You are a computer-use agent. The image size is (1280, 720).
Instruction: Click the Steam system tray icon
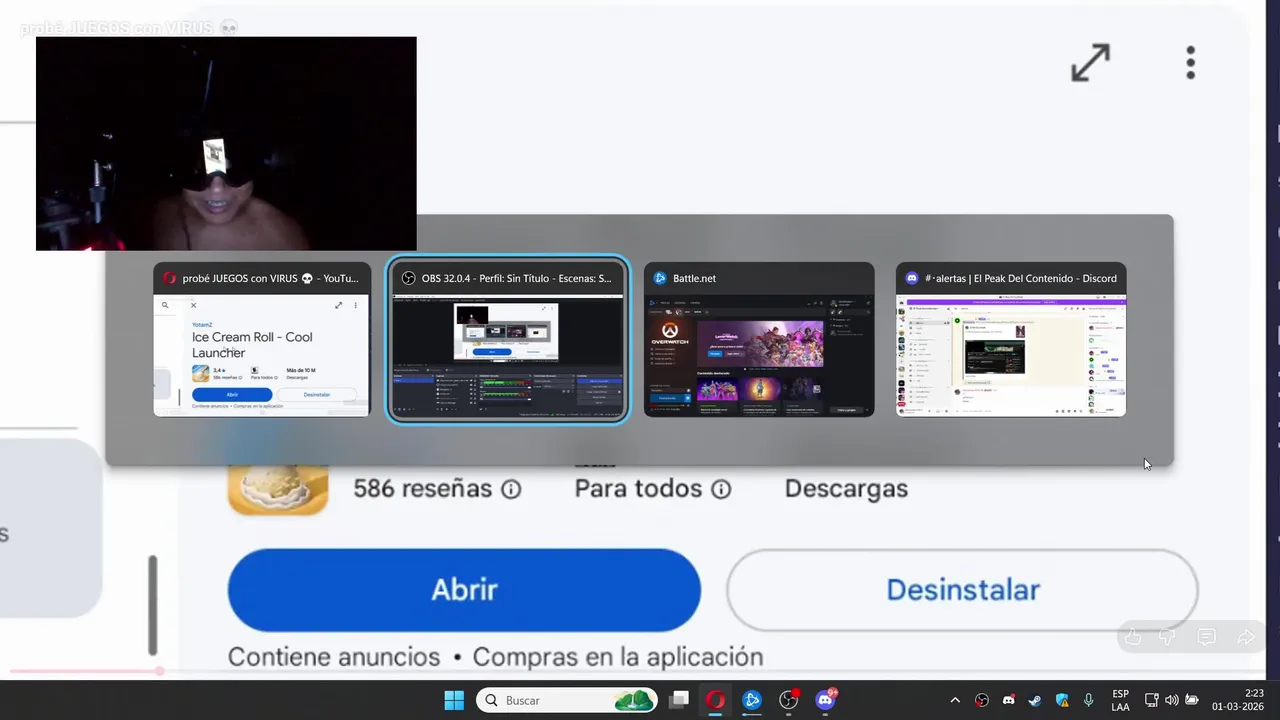tap(1035, 700)
